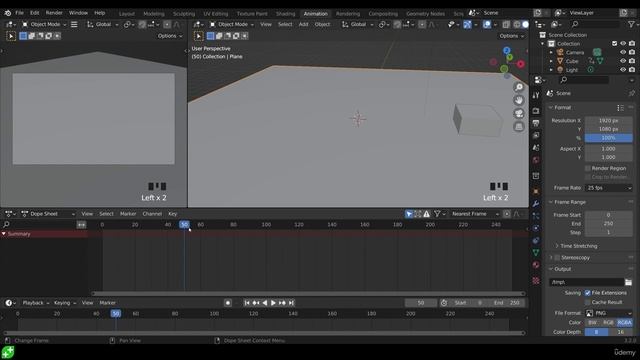Open the Modifier wrench properties tab

tap(536, 203)
